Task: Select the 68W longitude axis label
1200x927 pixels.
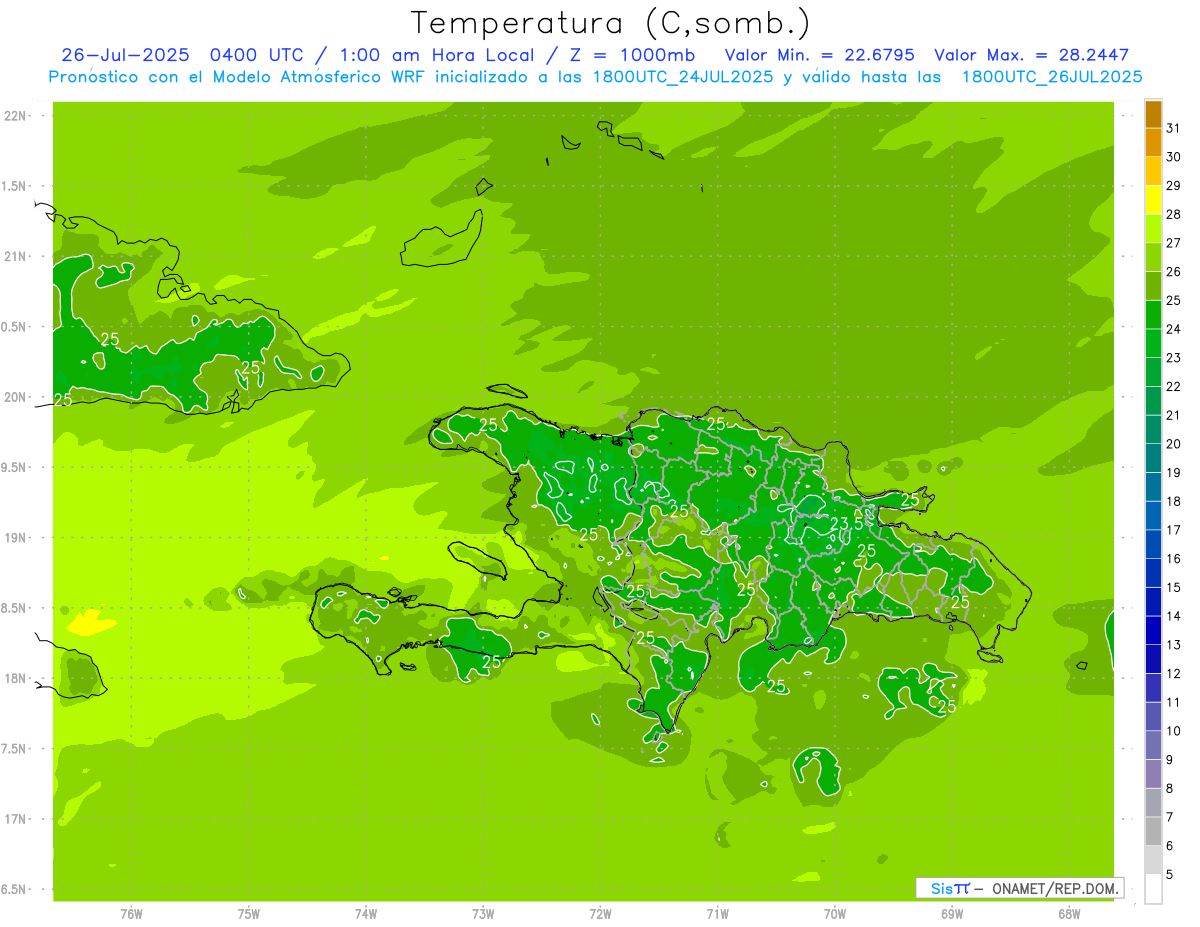Action: click(1068, 913)
